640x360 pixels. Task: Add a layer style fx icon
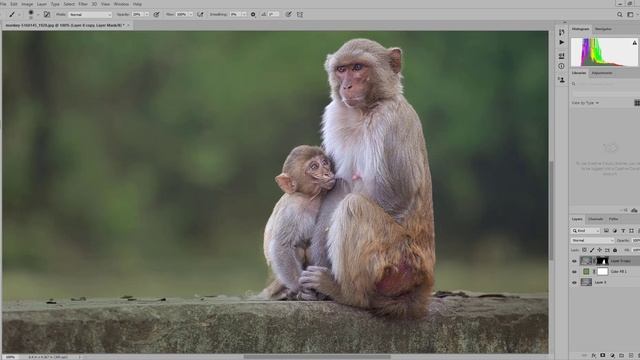pyautogui.click(x=594, y=356)
